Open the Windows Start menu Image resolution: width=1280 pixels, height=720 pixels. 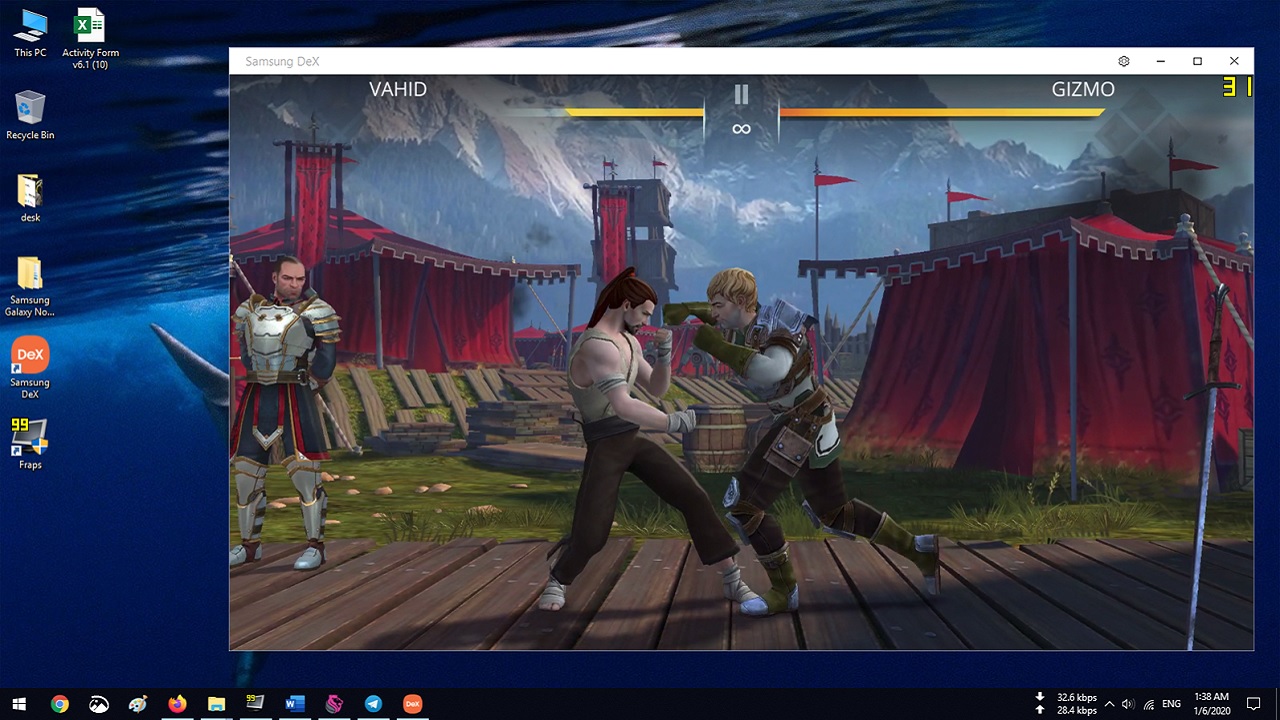[x=19, y=704]
